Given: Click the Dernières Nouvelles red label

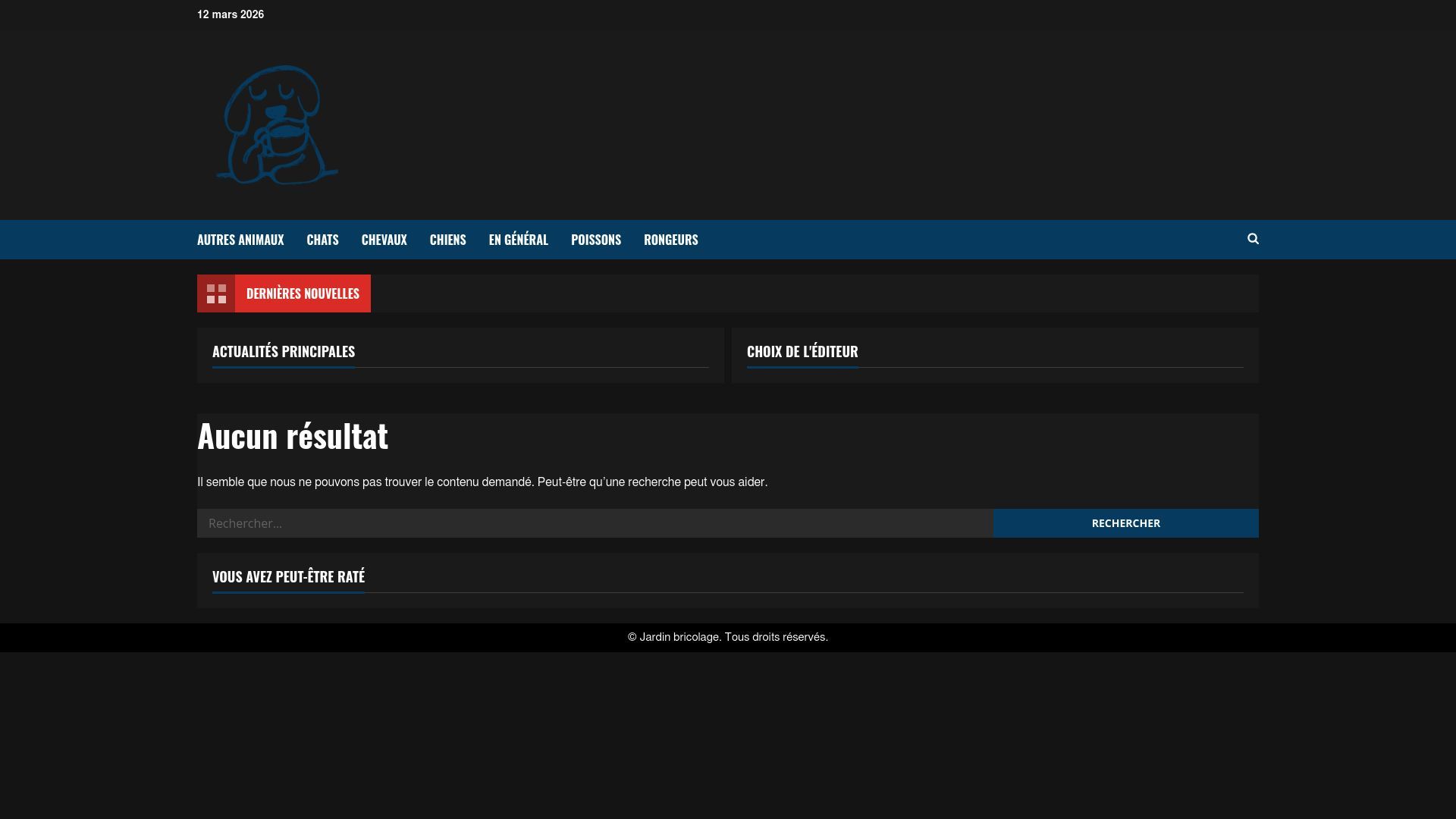Looking at the screenshot, I should pyautogui.click(x=303, y=293).
